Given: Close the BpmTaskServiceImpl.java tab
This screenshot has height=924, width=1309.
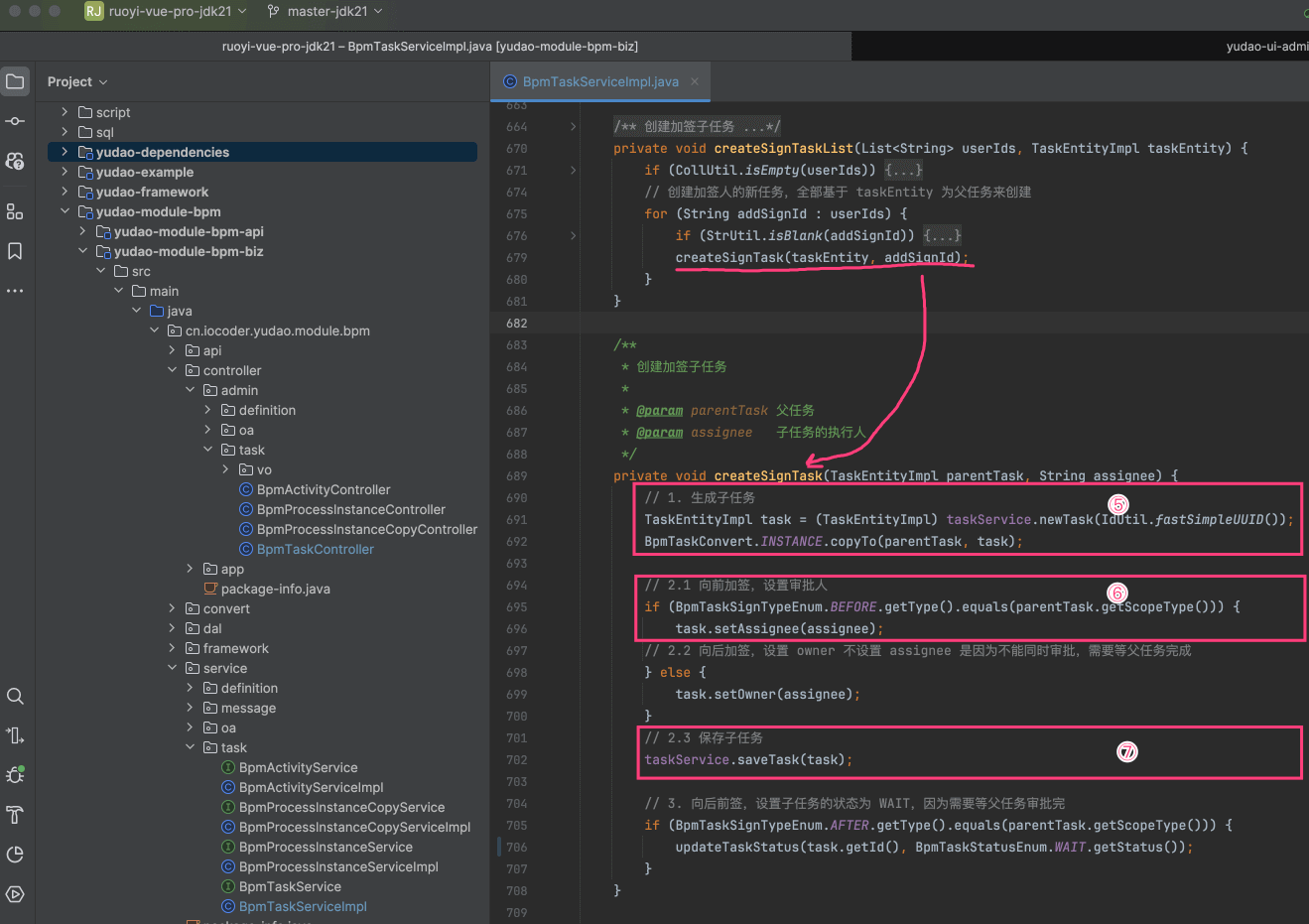Looking at the screenshot, I should (695, 82).
